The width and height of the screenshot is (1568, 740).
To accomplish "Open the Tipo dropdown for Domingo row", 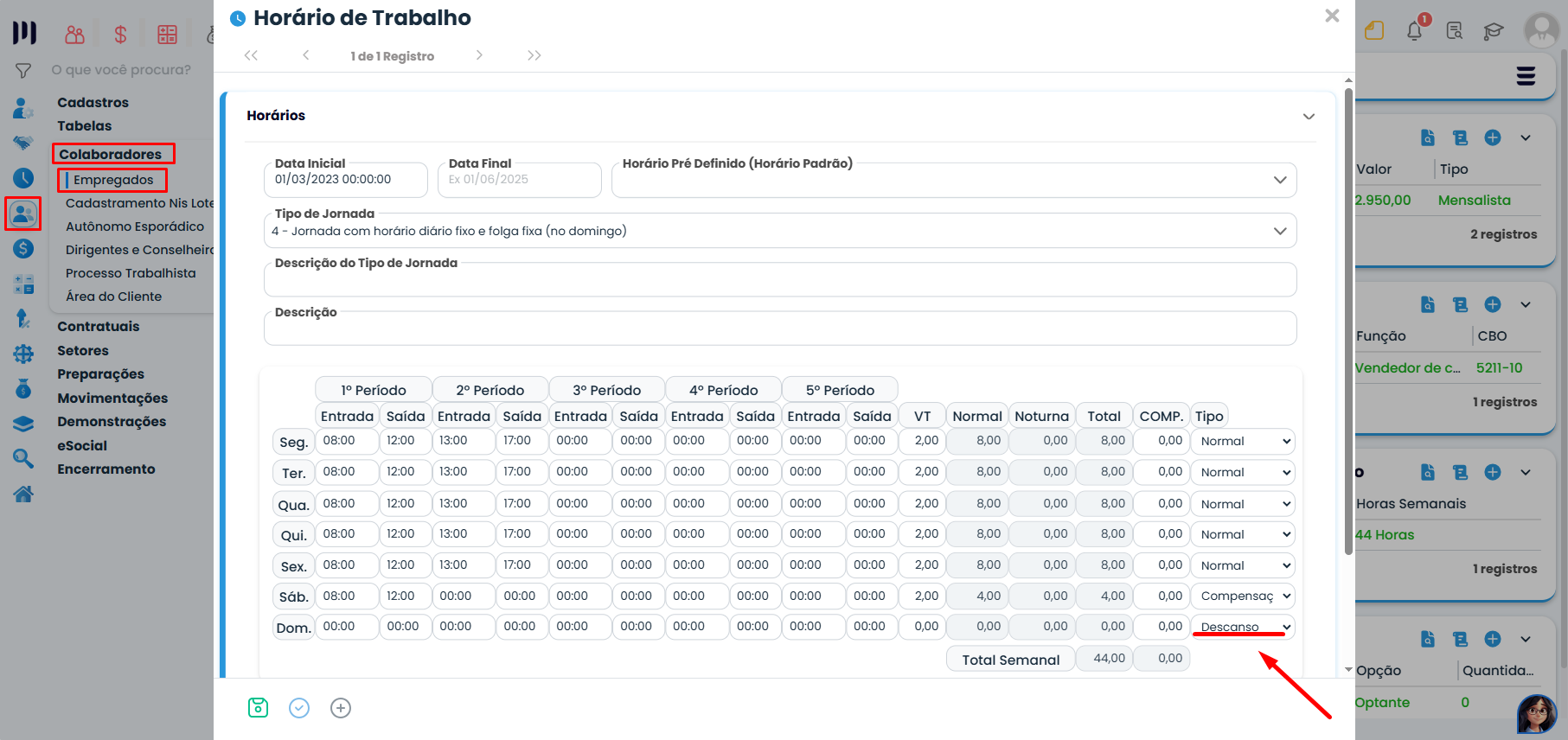I will coord(1243,627).
